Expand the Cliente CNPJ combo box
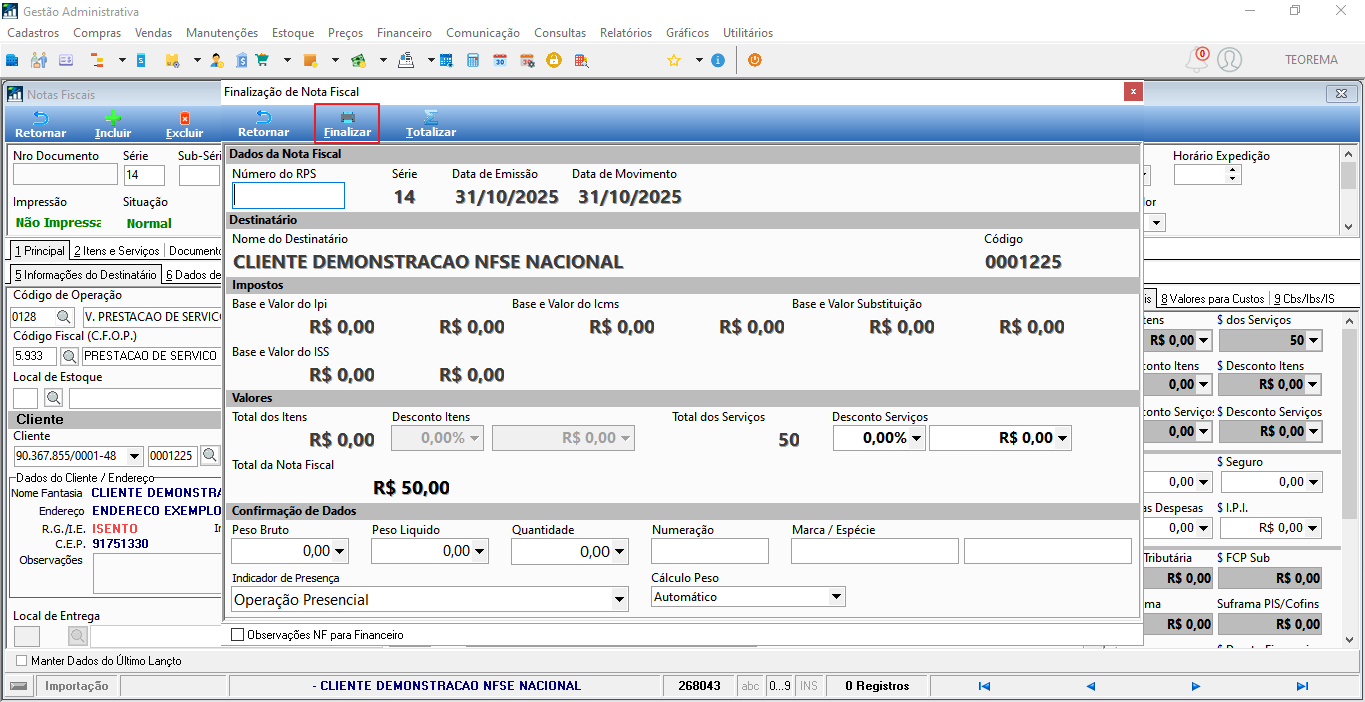The image size is (1365, 702). (x=135, y=456)
